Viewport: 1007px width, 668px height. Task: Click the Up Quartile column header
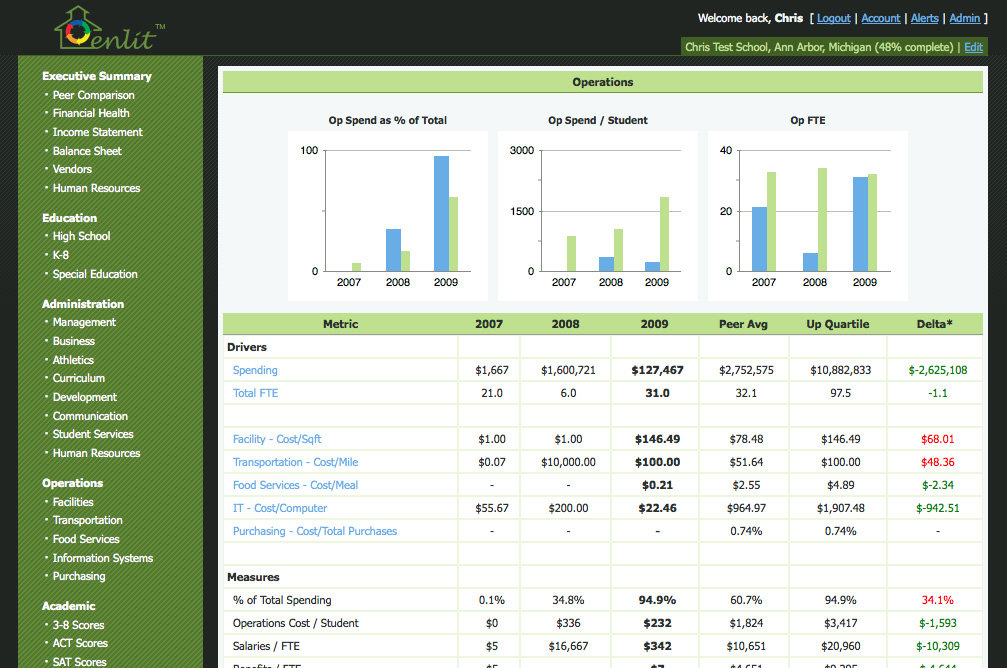pyautogui.click(x=837, y=324)
